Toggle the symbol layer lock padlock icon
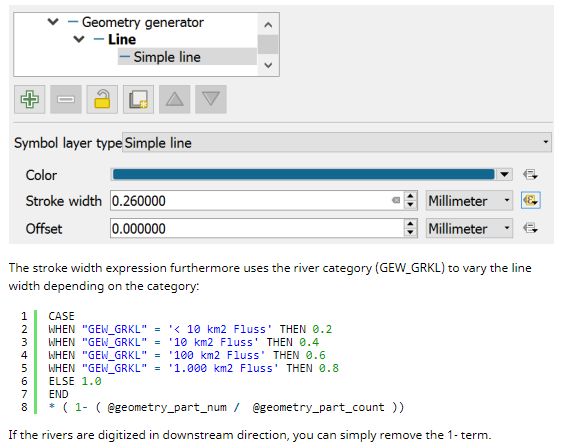Screen dimensions: 562x448 point(102,99)
